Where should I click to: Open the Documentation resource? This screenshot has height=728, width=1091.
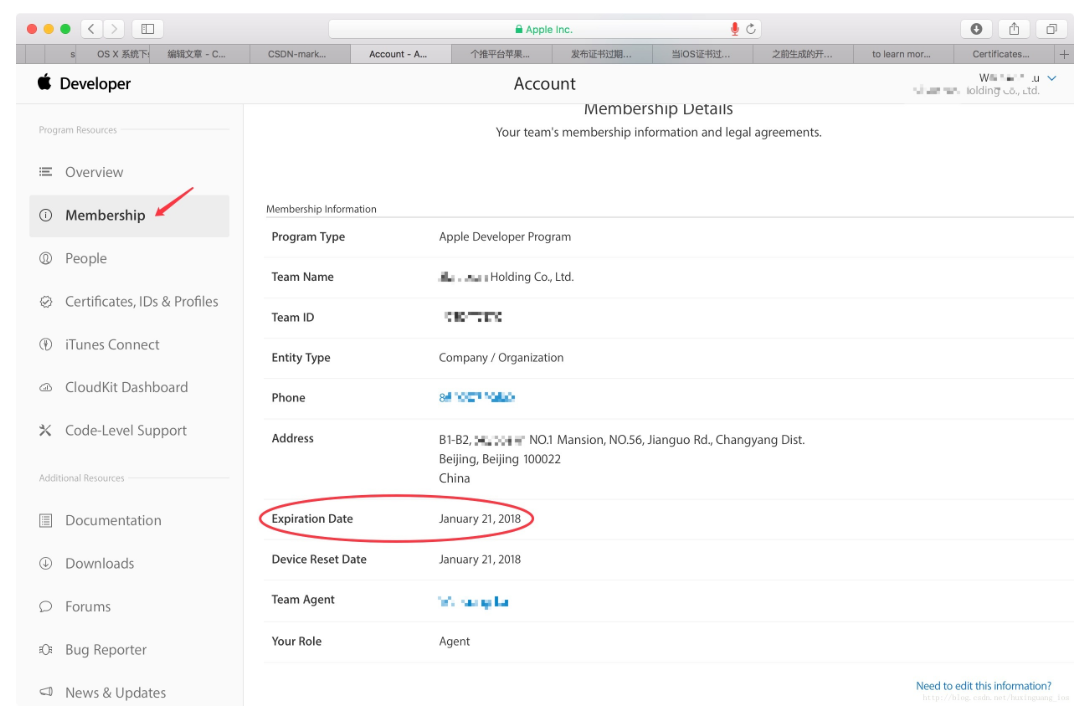click(x=112, y=520)
